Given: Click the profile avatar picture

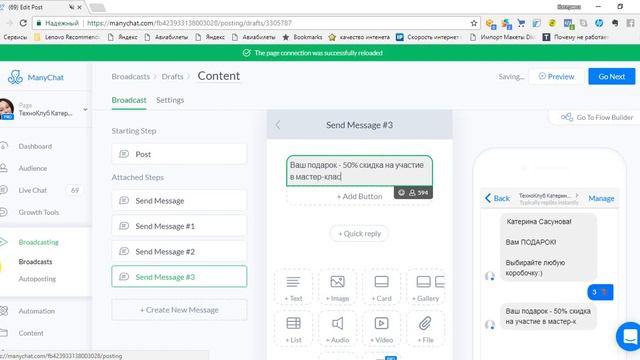Looking at the screenshot, I should click(x=6, y=108).
